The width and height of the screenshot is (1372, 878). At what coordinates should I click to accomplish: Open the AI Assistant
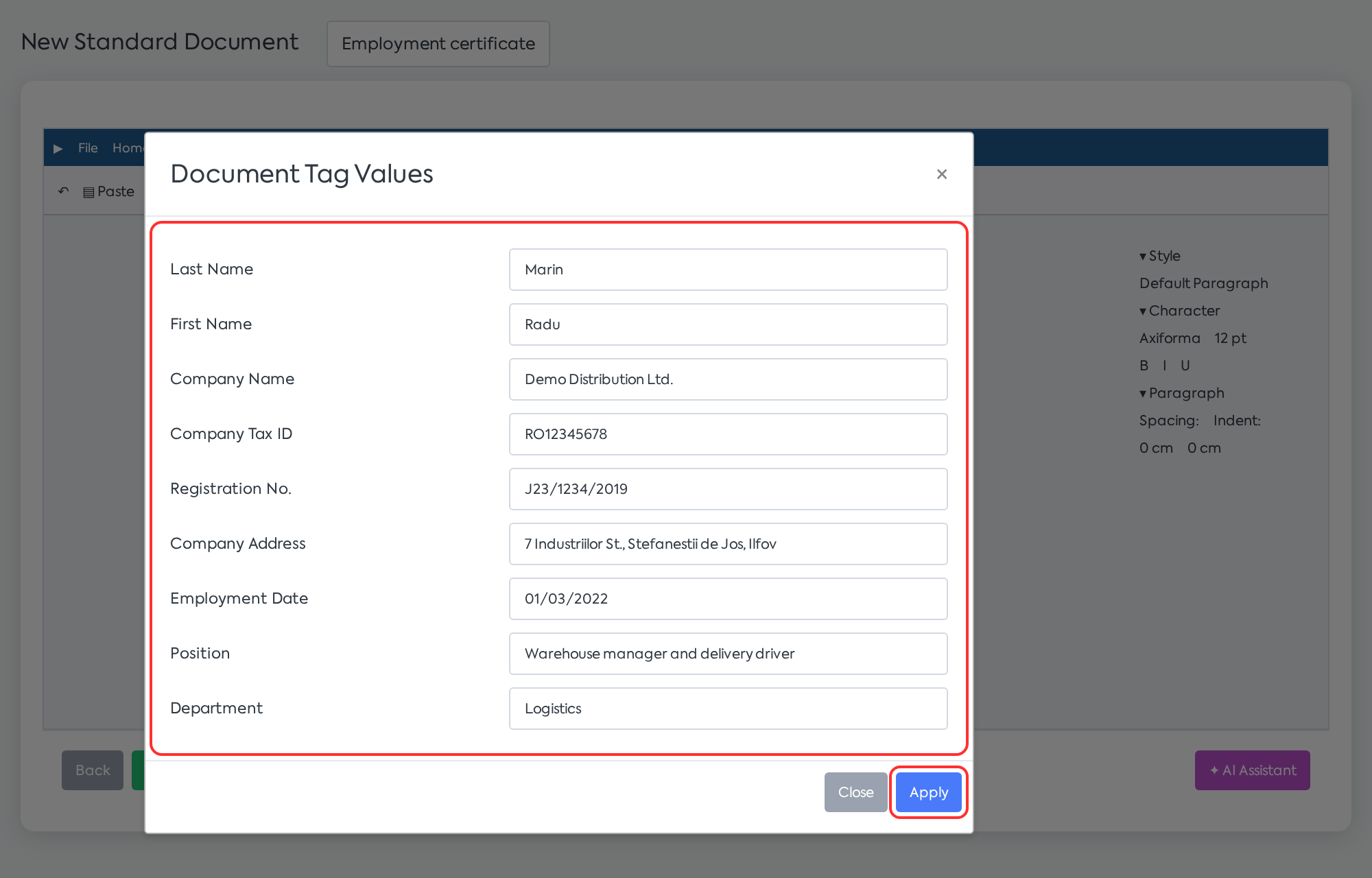1252,770
